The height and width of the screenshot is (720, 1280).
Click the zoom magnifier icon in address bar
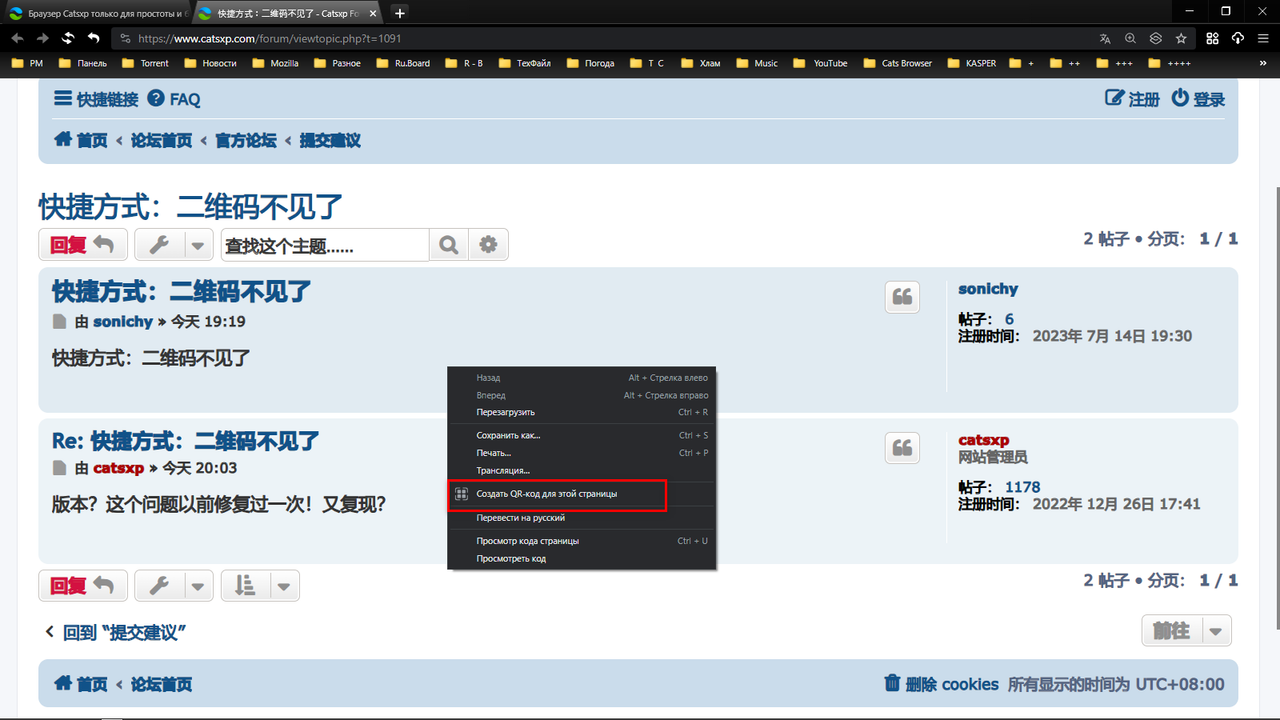coord(1130,38)
